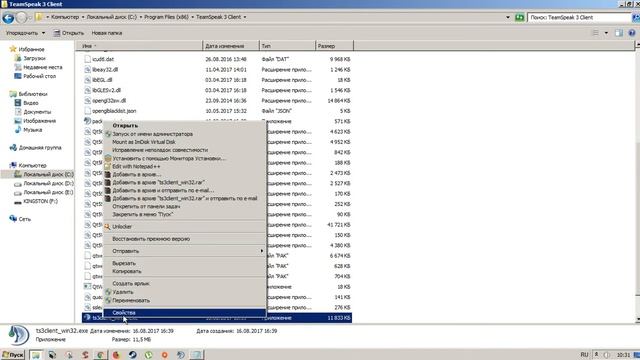
Task: Choose Добавить в архив... menu entry
Action: click(x=184, y=174)
